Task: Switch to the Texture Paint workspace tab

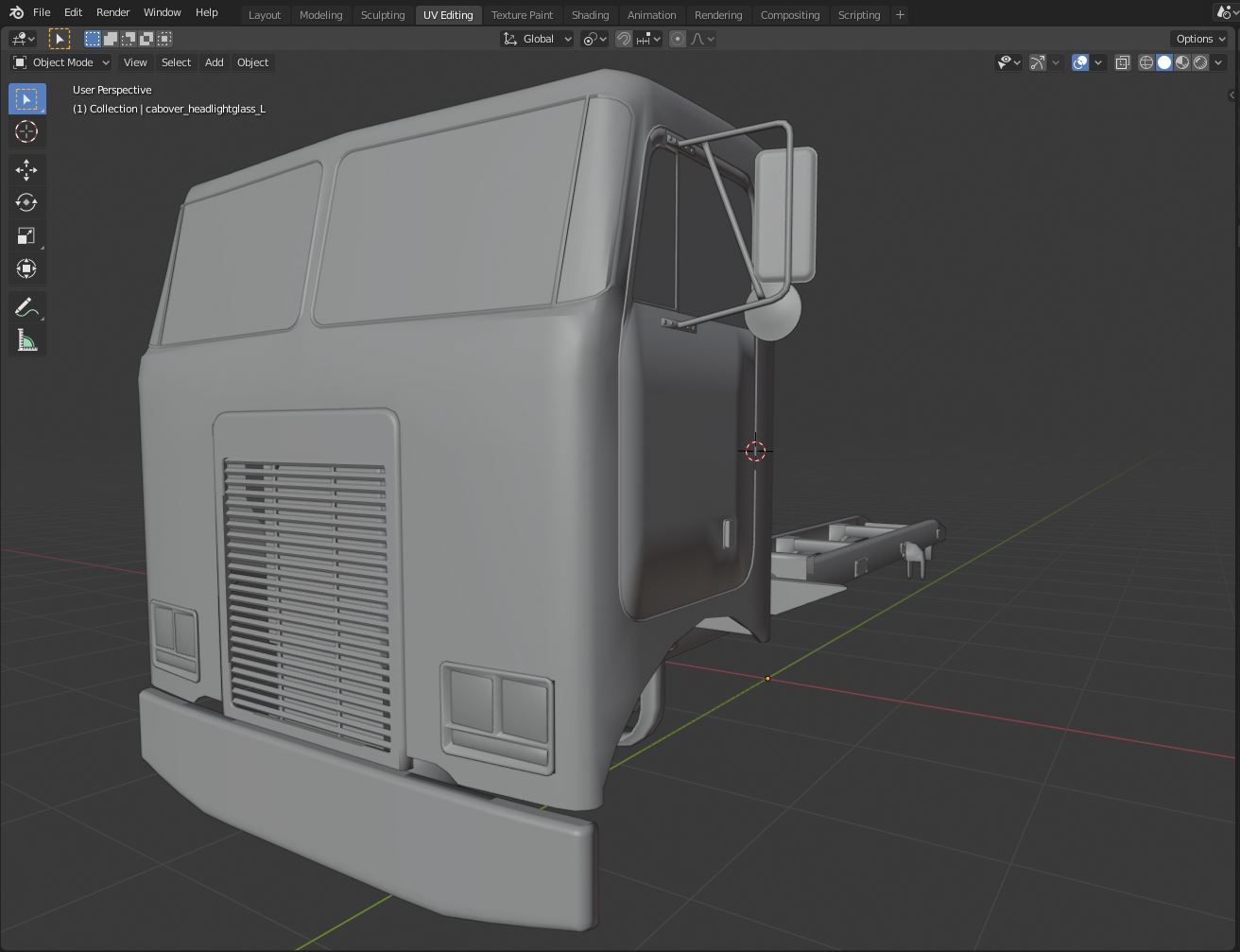Action: click(x=523, y=15)
